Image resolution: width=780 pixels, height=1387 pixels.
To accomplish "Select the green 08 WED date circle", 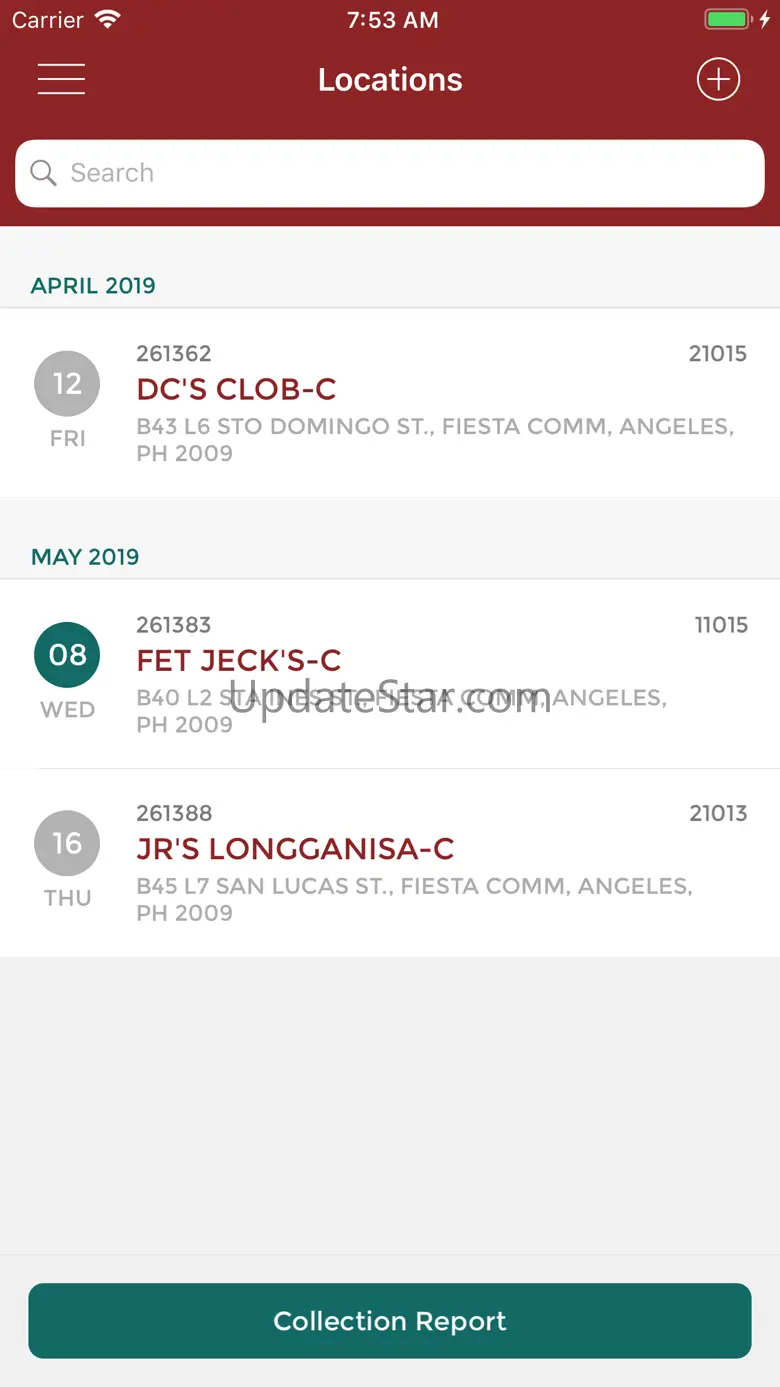I will (67, 655).
